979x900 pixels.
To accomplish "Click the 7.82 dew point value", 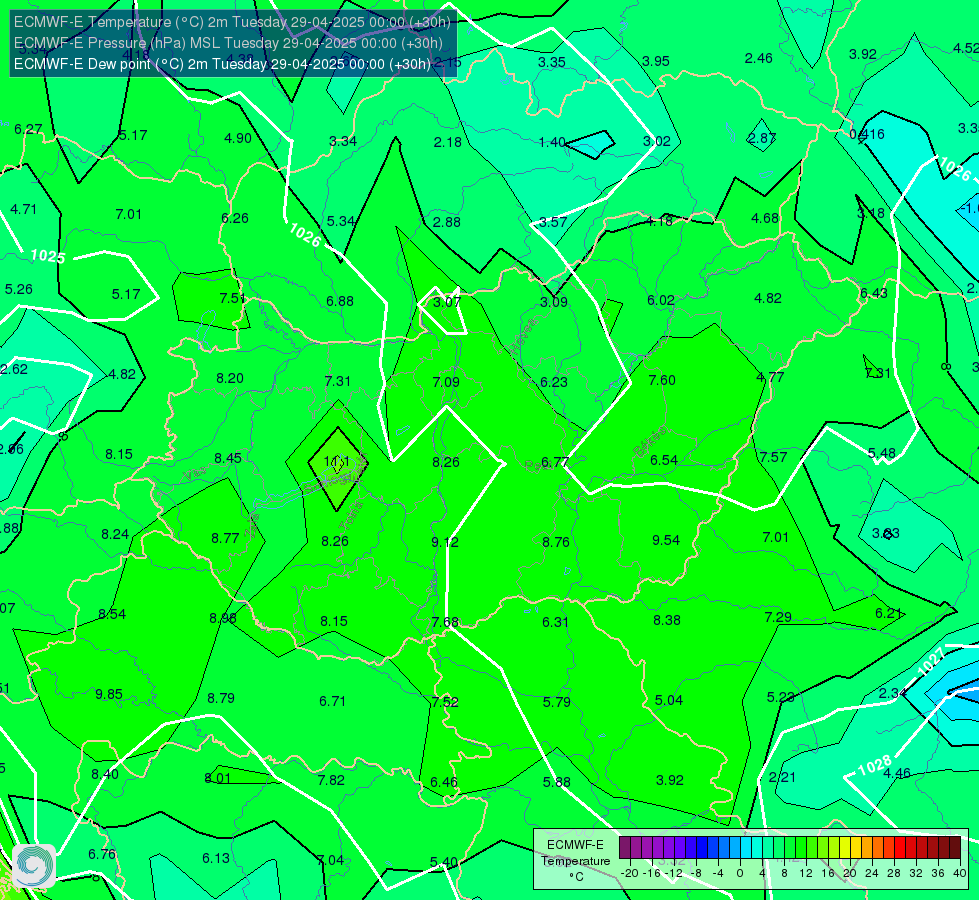I will click(x=331, y=779).
